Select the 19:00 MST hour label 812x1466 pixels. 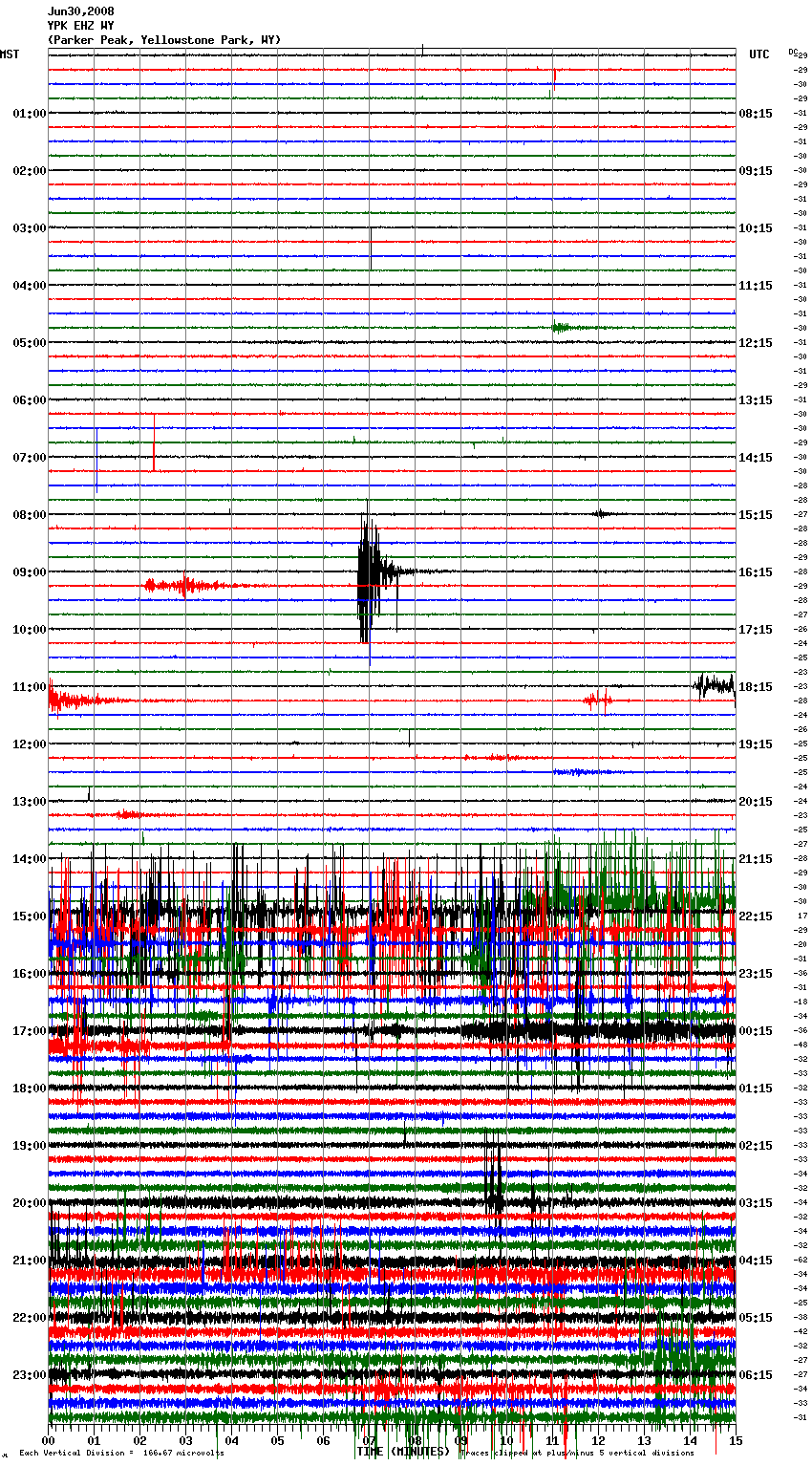[x=30, y=1146]
